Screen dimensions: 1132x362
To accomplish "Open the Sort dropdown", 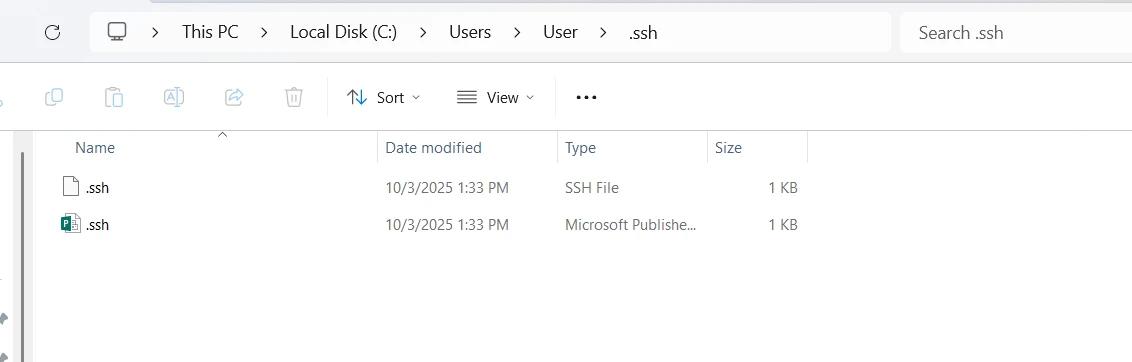I will [383, 98].
